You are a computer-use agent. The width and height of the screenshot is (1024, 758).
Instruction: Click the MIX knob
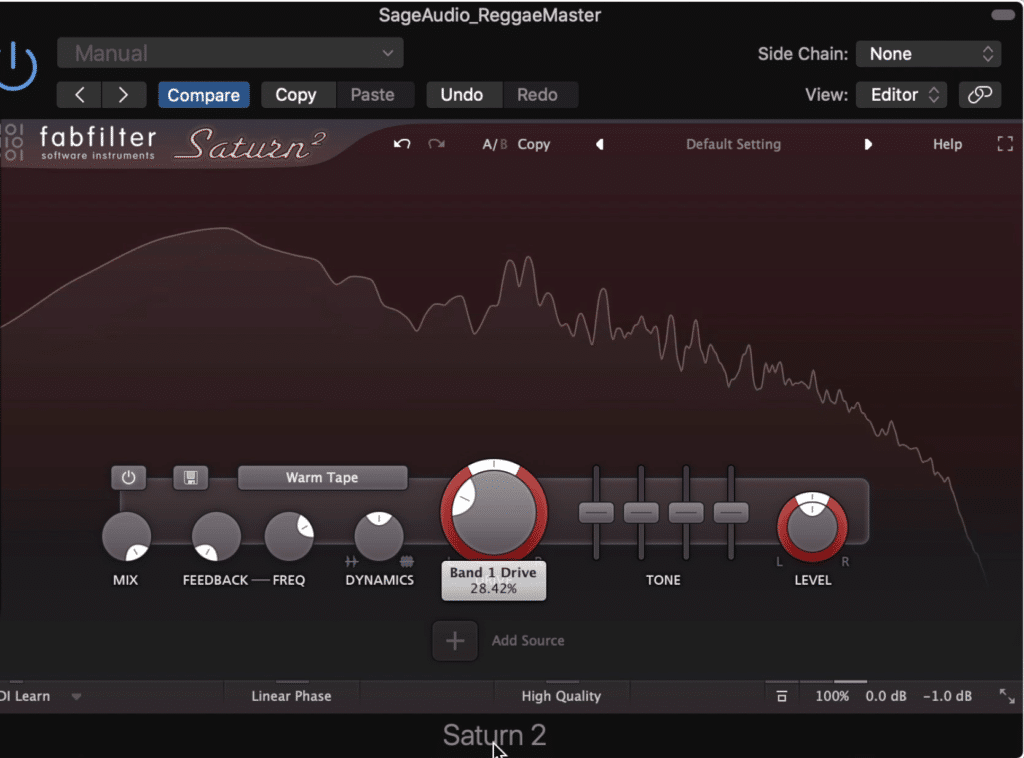pyautogui.click(x=127, y=537)
